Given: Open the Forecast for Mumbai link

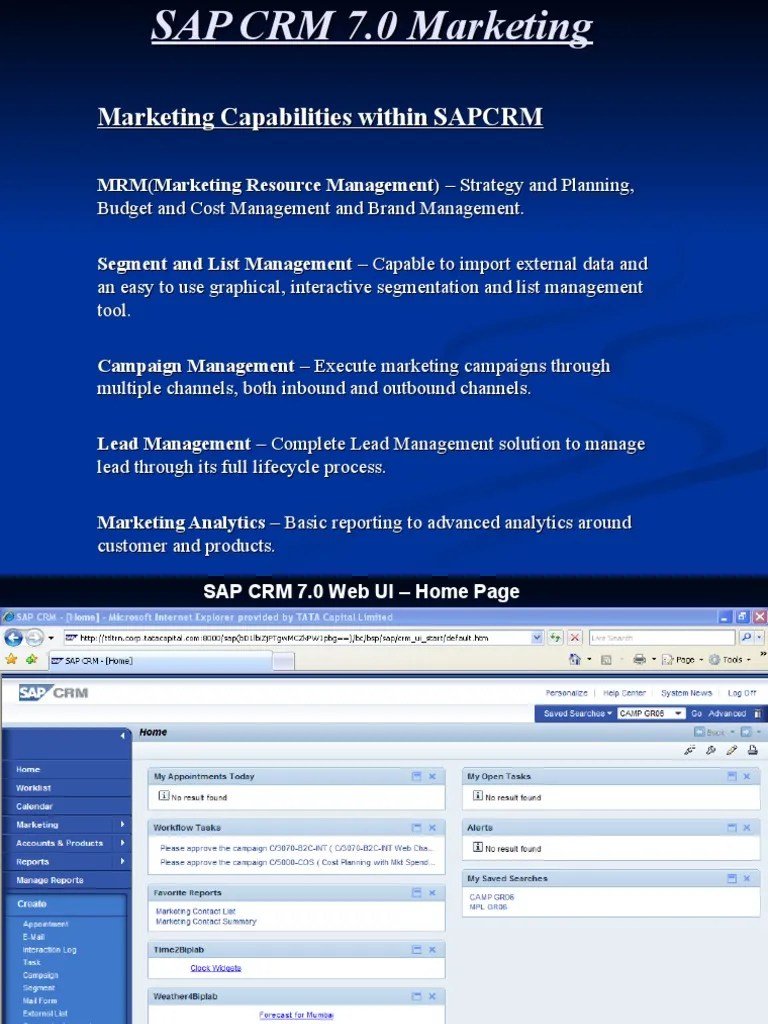Looking at the screenshot, I should coord(296,1015).
